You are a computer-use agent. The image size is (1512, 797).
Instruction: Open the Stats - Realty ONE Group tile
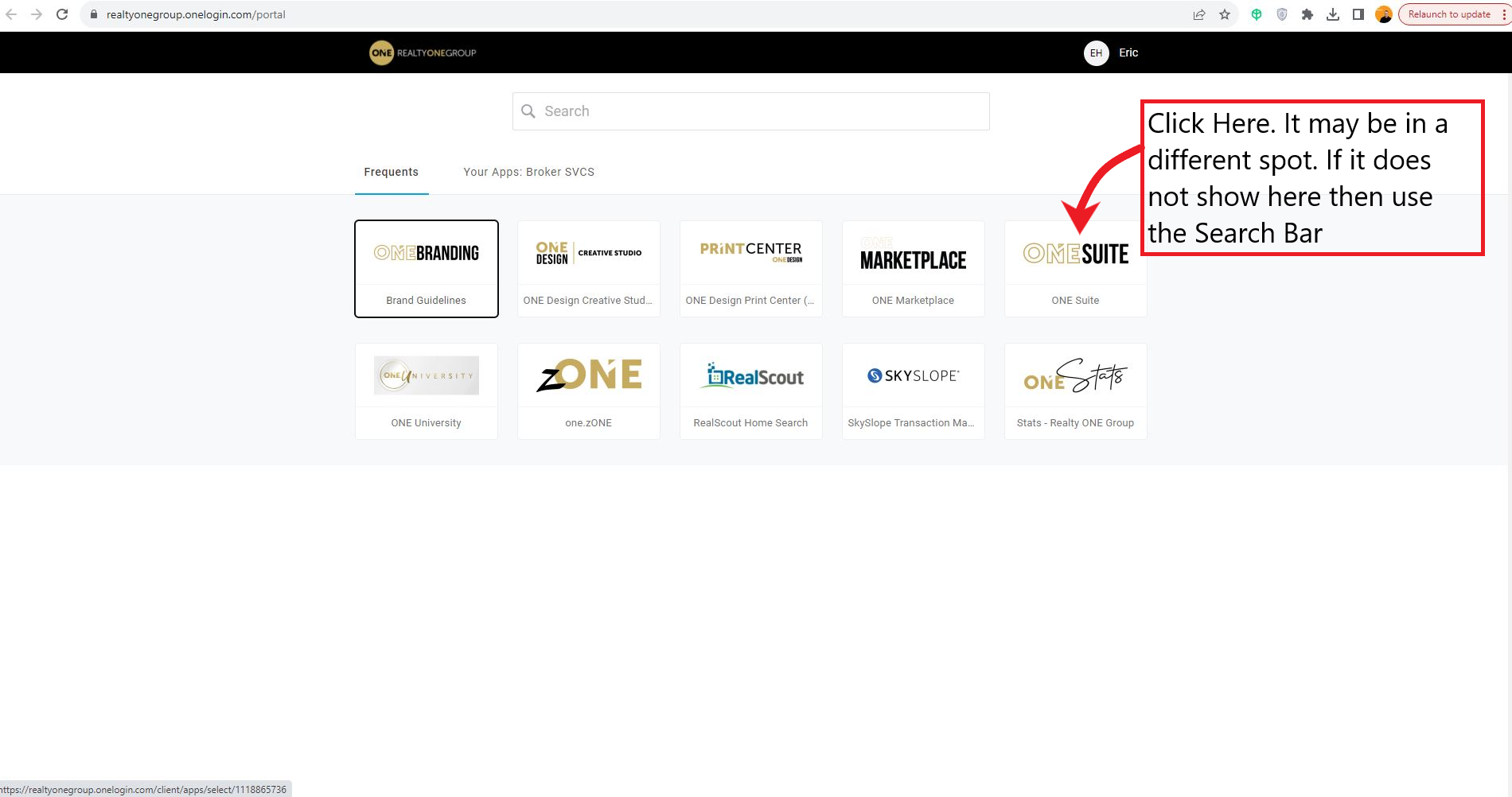tap(1076, 391)
